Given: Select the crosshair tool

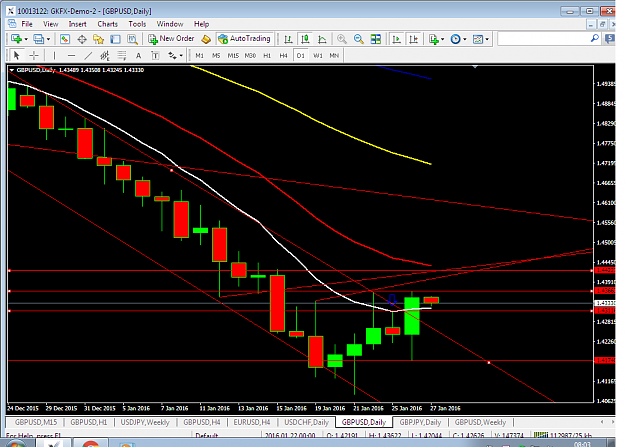Looking at the screenshot, I should (x=34, y=55).
